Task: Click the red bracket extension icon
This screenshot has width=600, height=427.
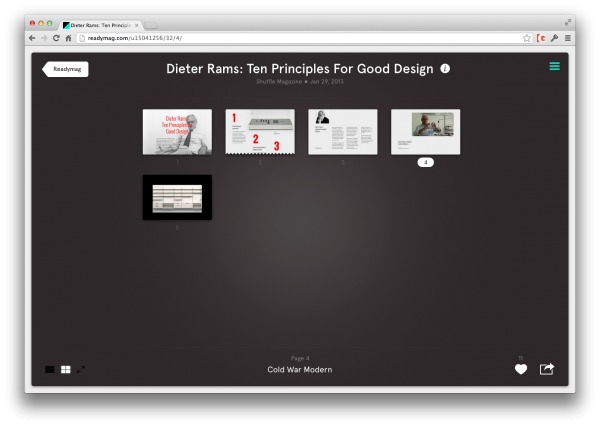Action: pyautogui.click(x=541, y=38)
